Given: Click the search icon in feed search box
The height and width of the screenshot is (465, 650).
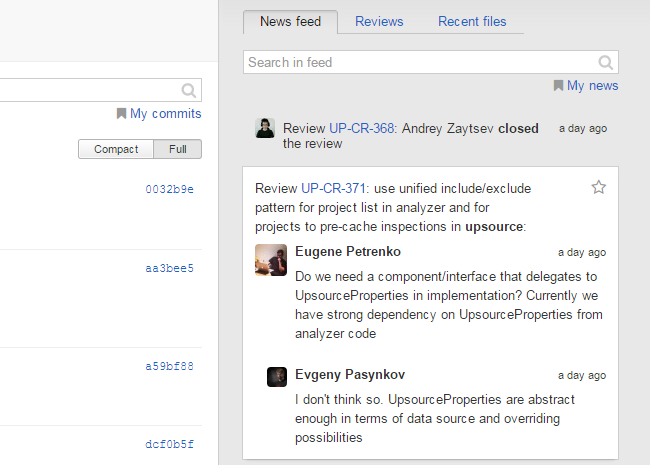Looking at the screenshot, I should tap(606, 63).
